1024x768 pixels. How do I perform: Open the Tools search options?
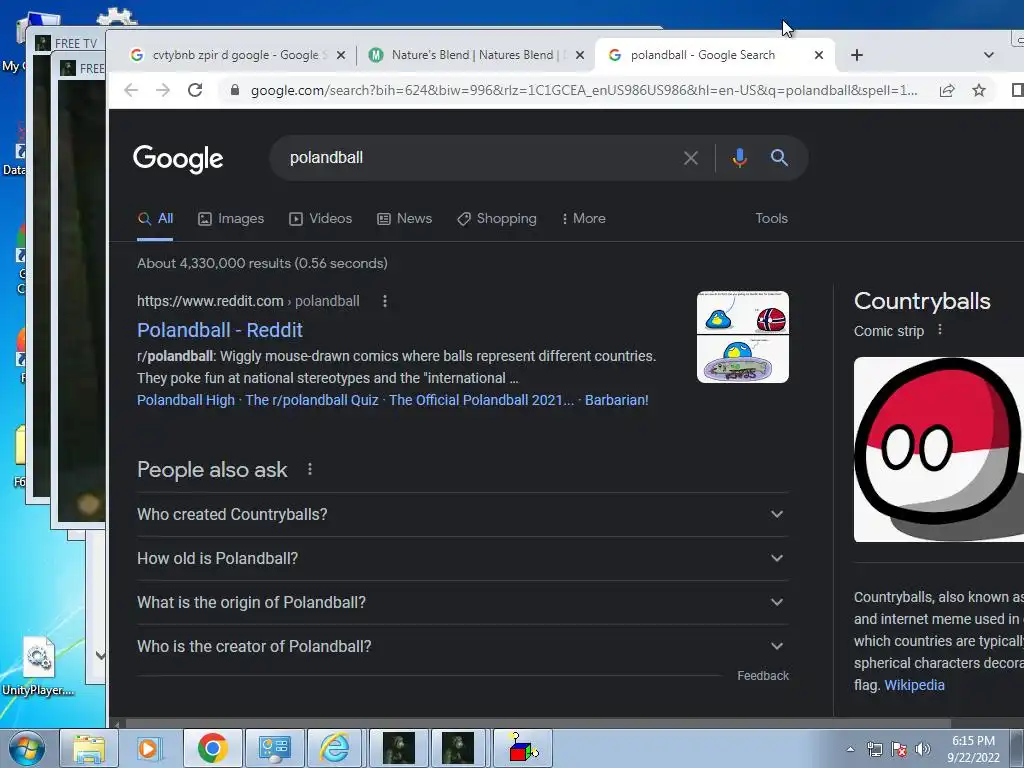pyautogui.click(x=771, y=219)
